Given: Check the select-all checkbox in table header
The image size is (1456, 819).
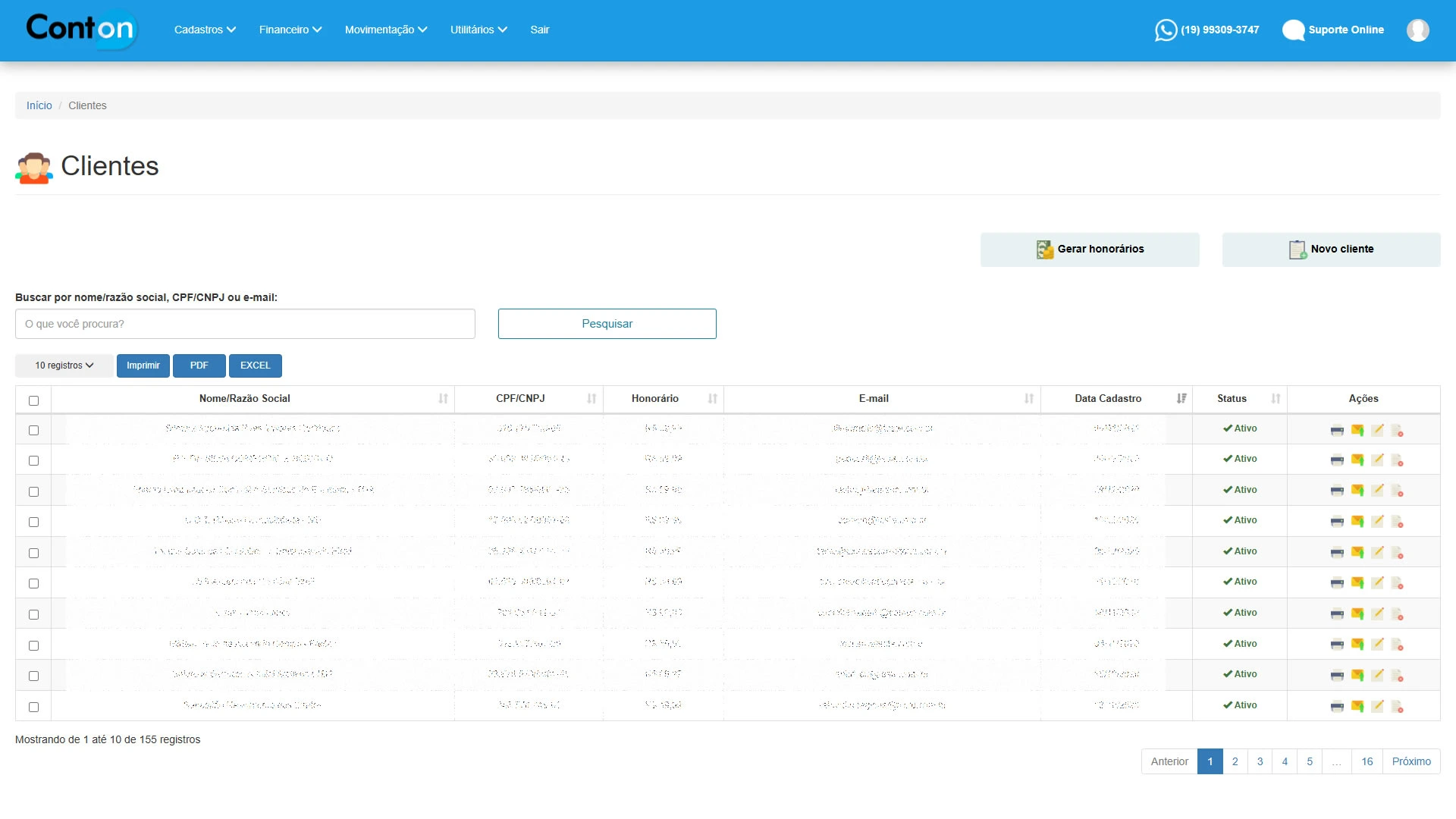Looking at the screenshot, I should click(x=33, y=400).
